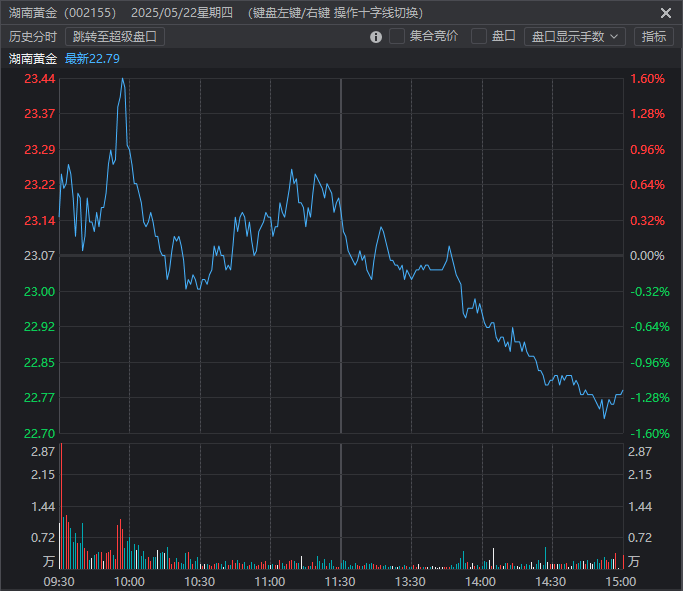The height and width of the screenshot is (591, 683).
Task: Click the 最新22.79 latest price text
Action: coord(92,58)
